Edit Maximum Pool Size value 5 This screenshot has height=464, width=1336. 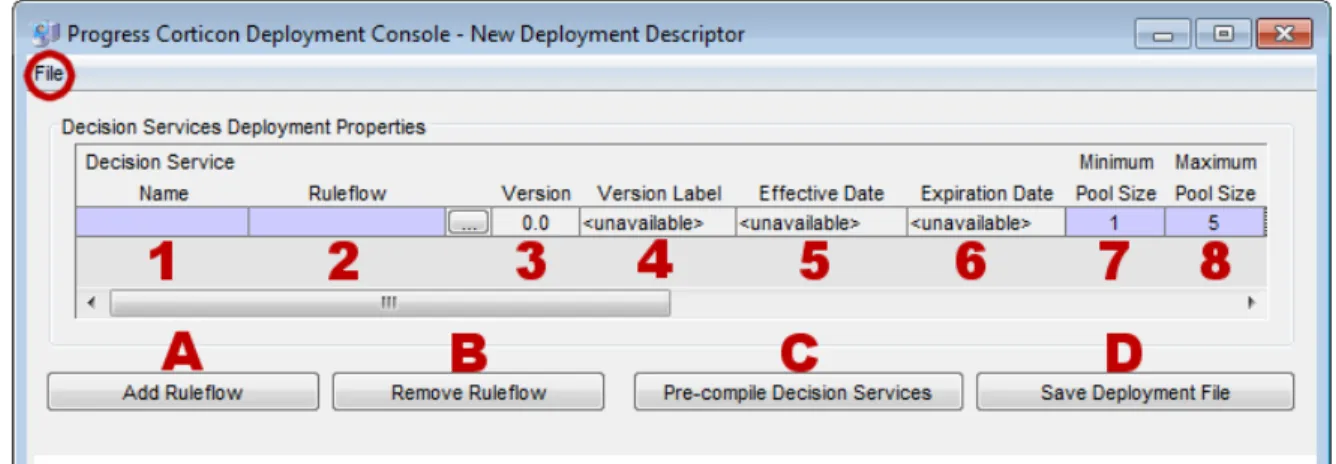point(1214,223)
